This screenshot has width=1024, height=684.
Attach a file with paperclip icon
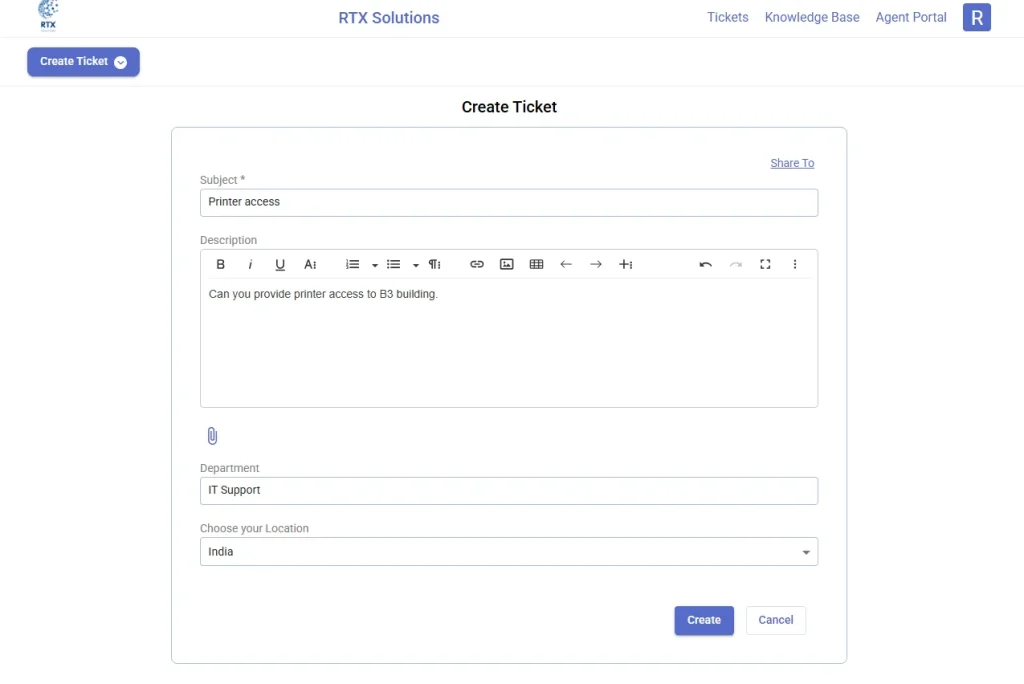pyautogui.click(x=212, y=436)
